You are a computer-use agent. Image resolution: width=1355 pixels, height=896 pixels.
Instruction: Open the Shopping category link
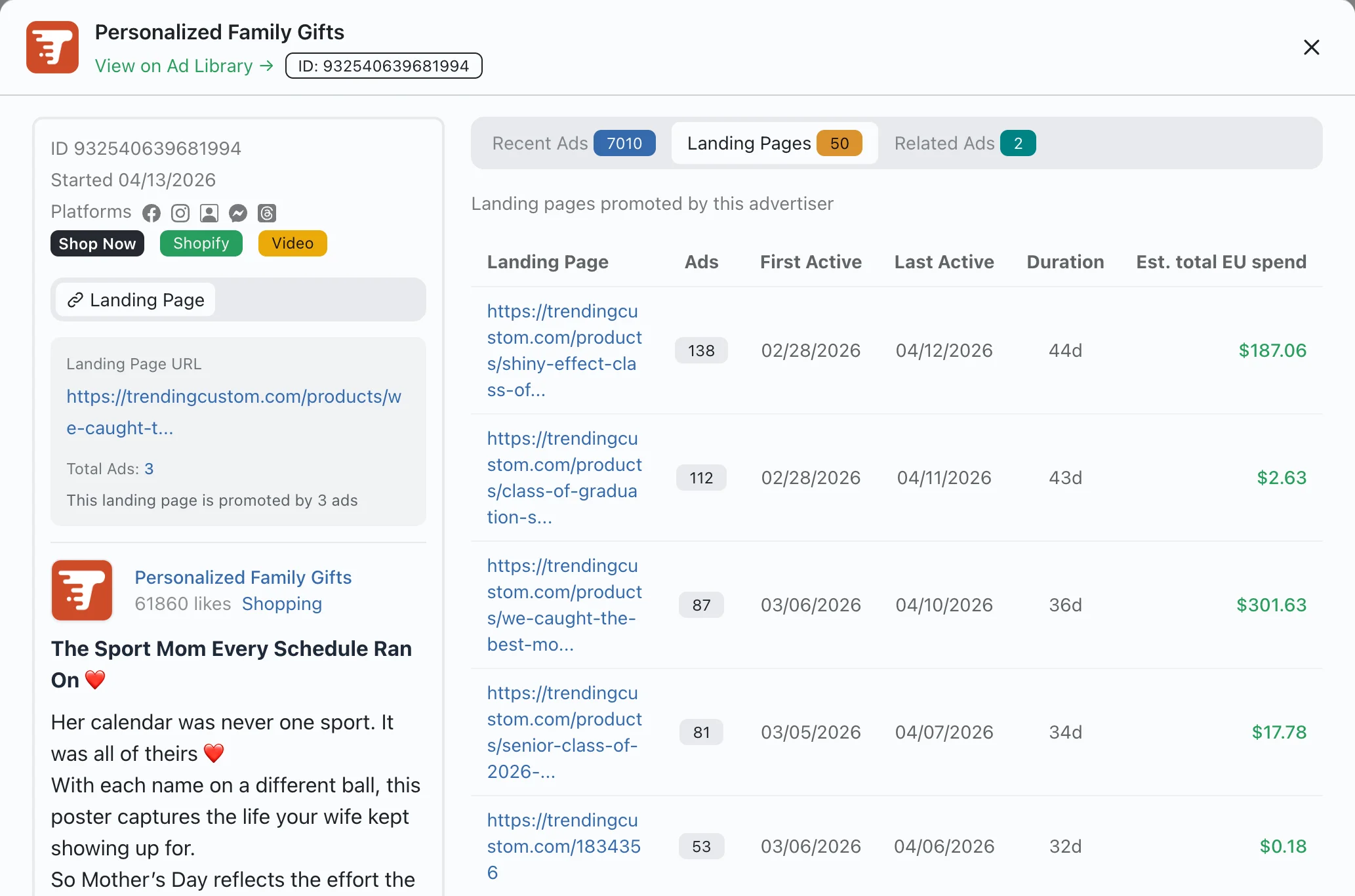click(282, 603)
